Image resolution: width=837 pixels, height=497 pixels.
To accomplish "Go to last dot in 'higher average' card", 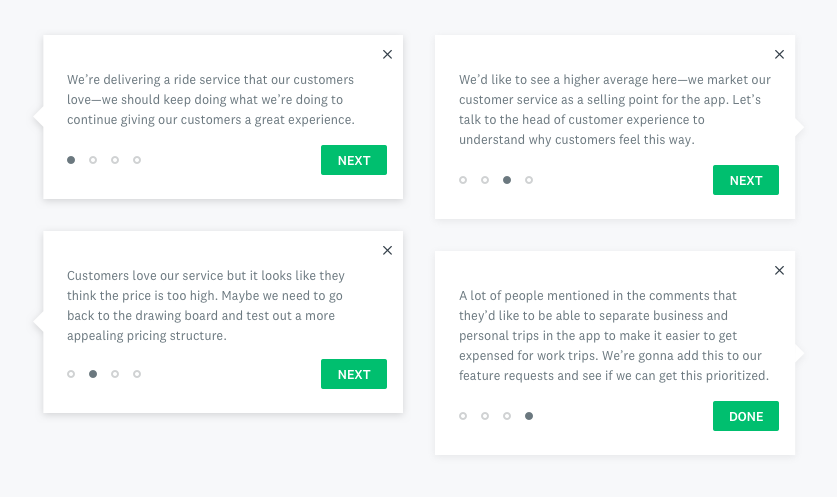I will 529,180.
